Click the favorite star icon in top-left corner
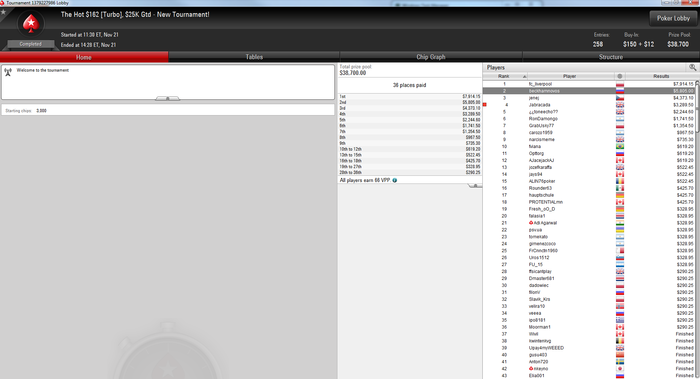700x379 pixels. pos(3,12)
